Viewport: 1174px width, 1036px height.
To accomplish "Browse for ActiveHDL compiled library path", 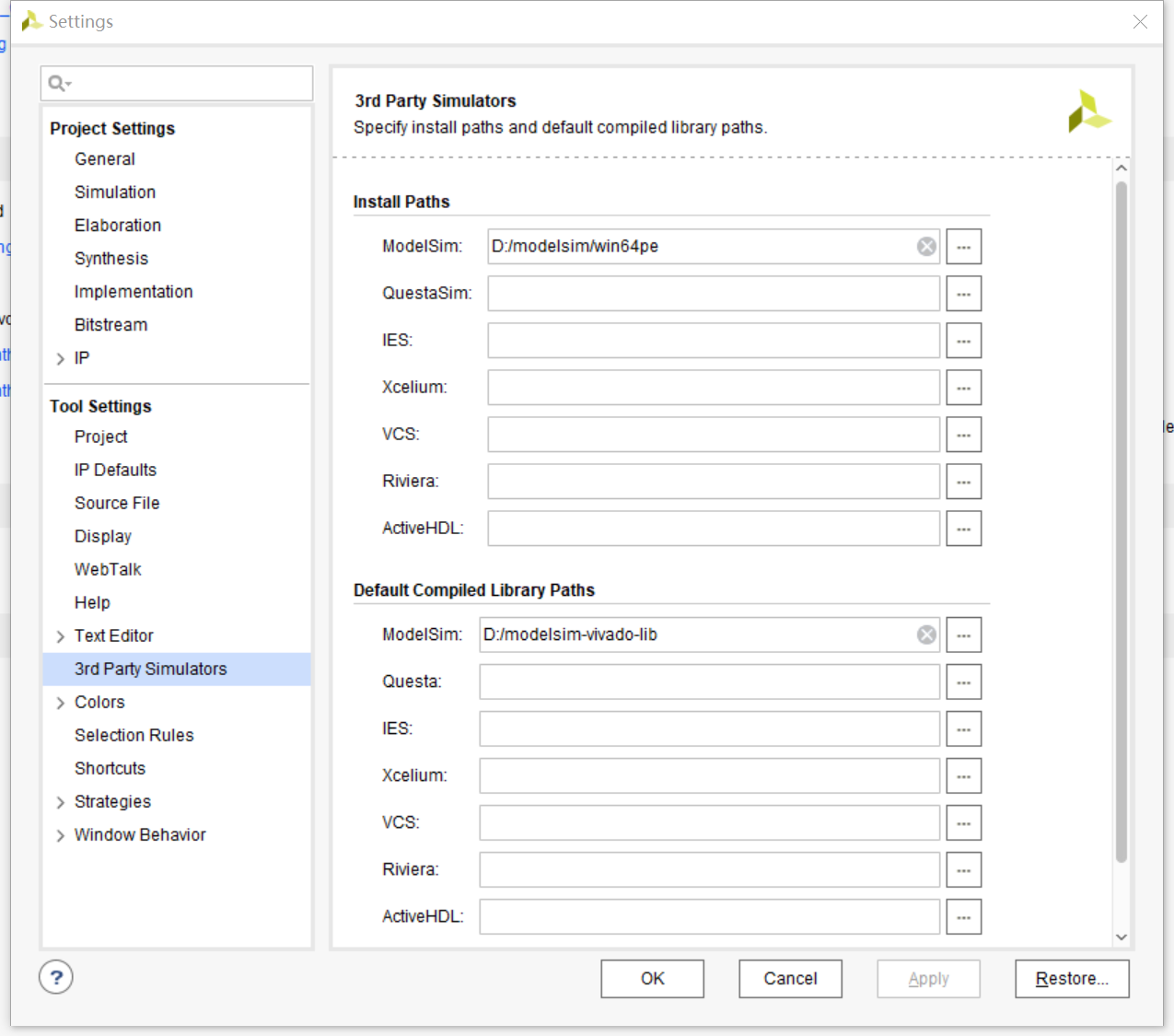I will [x=963, y=917].
